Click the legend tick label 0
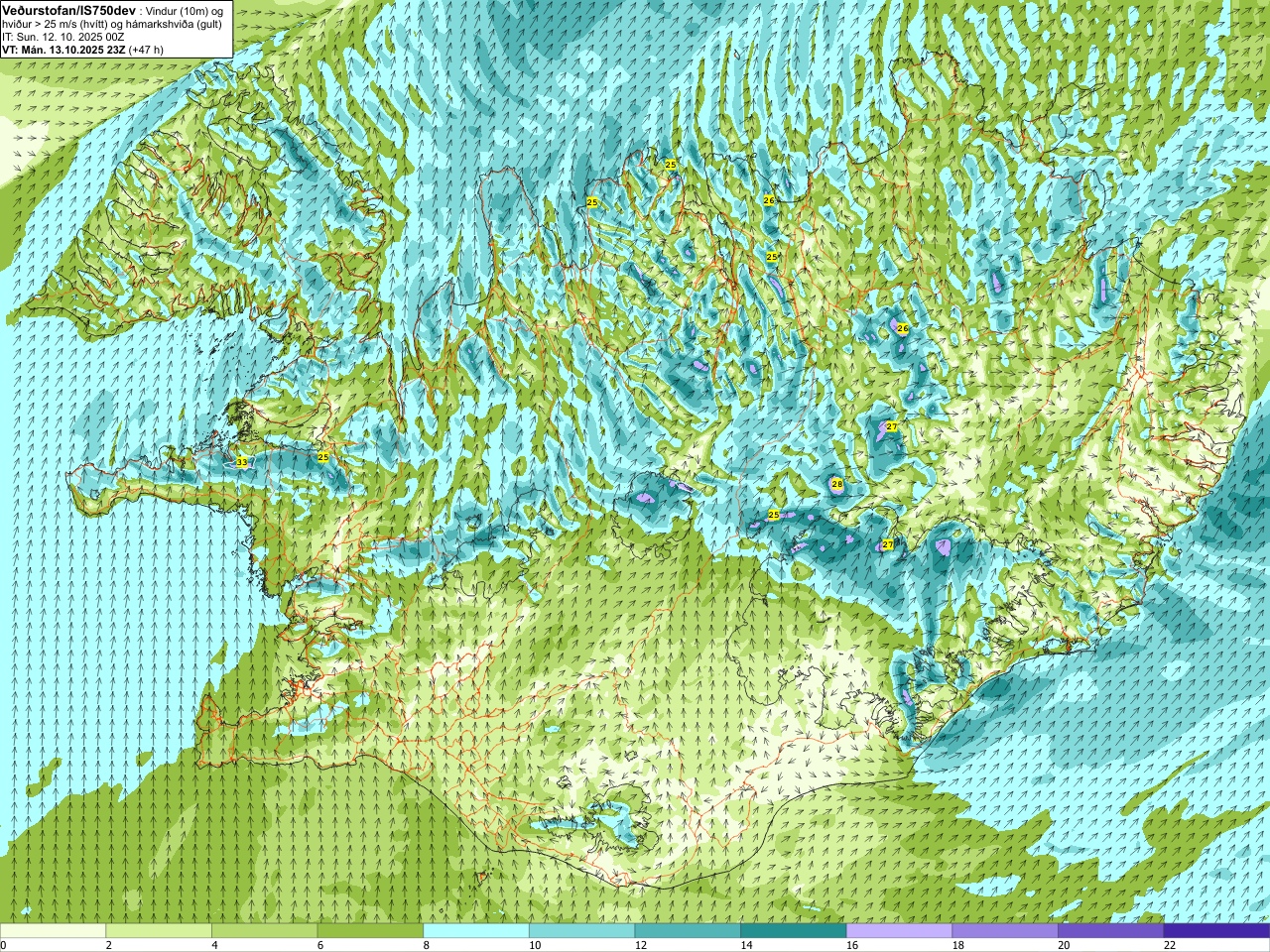1270x952 pixels. pos(3,945)
